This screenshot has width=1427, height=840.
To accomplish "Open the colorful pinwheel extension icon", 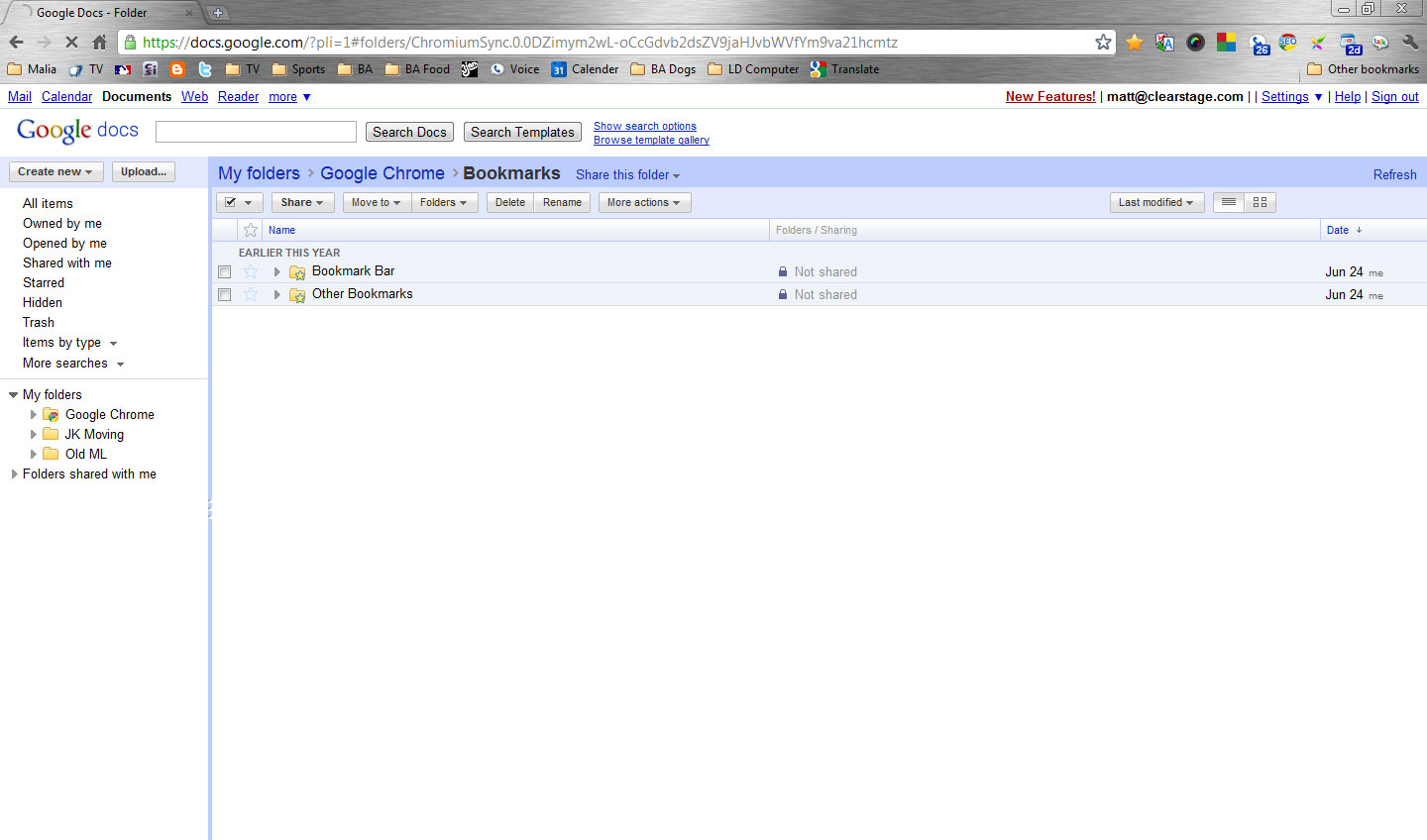I will (1318, 43).
